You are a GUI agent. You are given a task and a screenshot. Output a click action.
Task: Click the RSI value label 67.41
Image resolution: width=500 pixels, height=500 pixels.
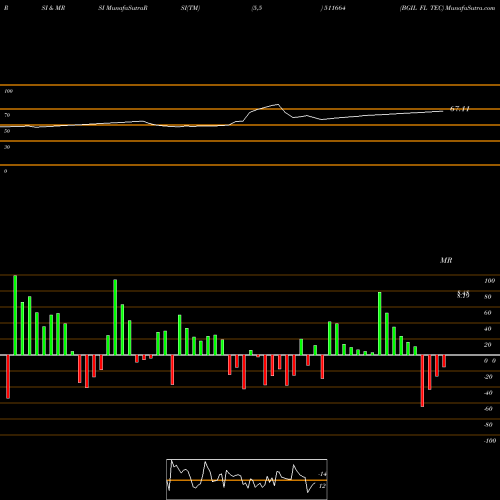pos(459,109)
